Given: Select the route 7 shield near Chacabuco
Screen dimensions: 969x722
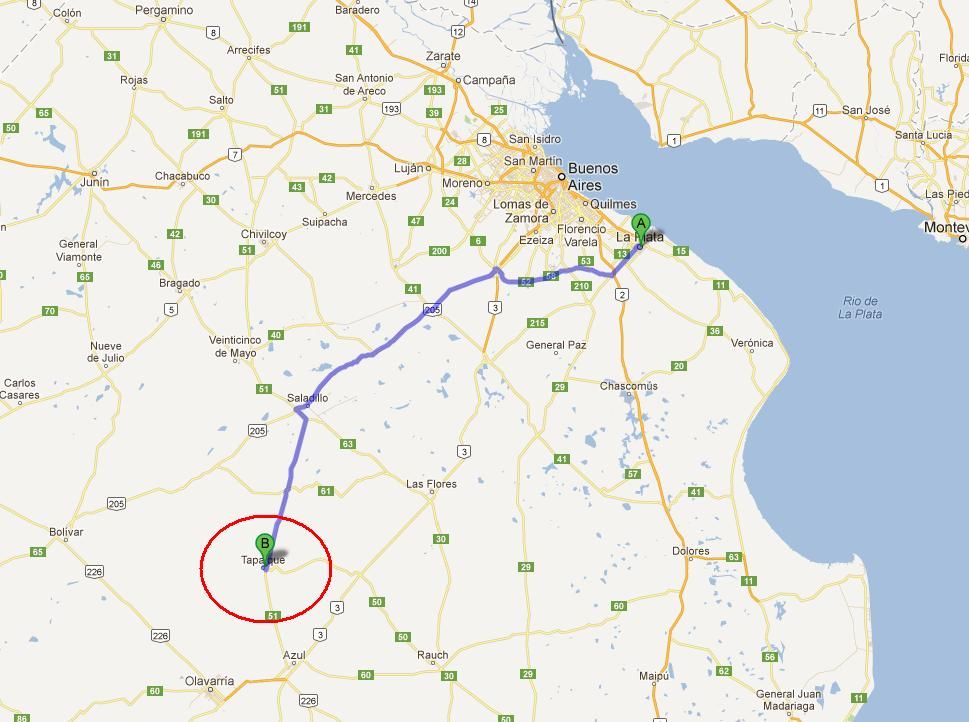Looking at the screenshot, I should click(234, 155).
